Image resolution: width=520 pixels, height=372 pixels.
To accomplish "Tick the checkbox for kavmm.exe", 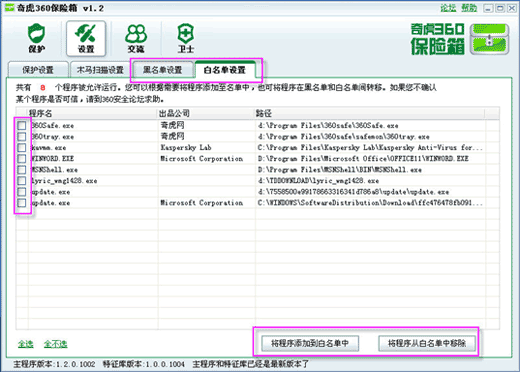I will click(22, 148).
